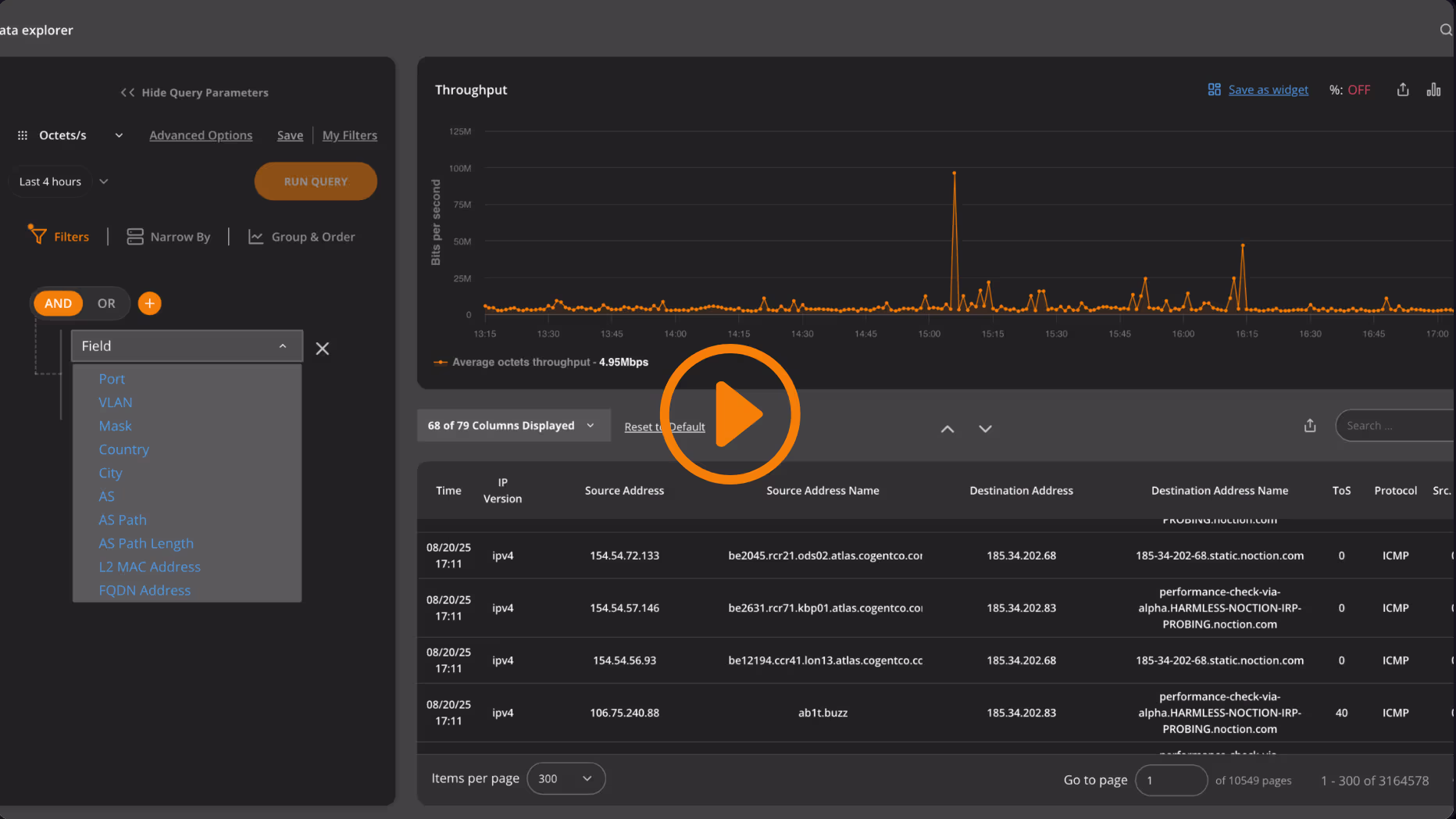1456x819 pixels.
Task: Open the bar chart type icon
Action: click(1433, 90)
